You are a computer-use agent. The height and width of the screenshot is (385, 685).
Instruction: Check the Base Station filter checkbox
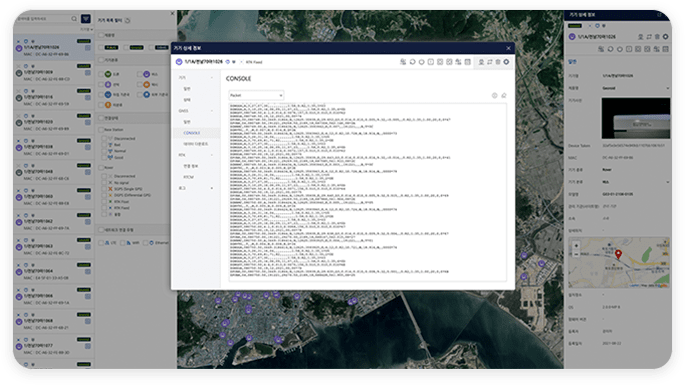101,130
